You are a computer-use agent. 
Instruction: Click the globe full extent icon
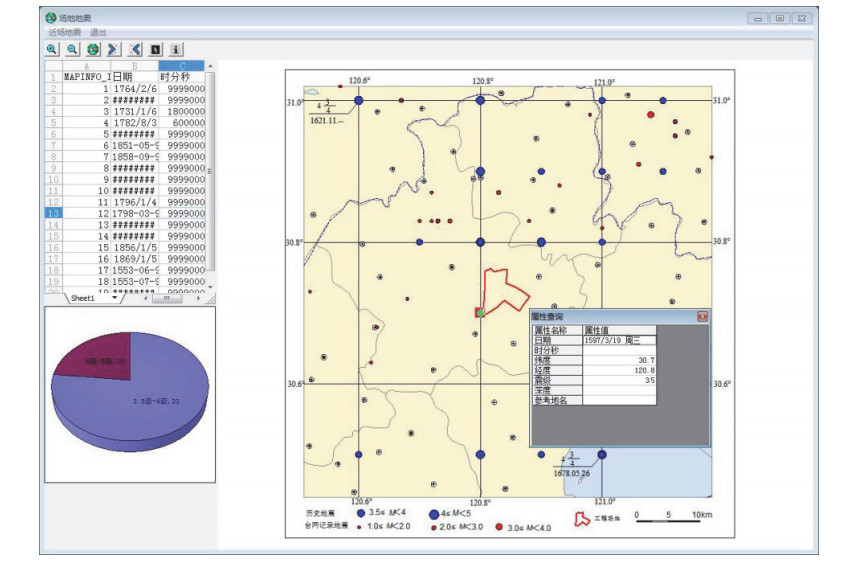point(93,49)
